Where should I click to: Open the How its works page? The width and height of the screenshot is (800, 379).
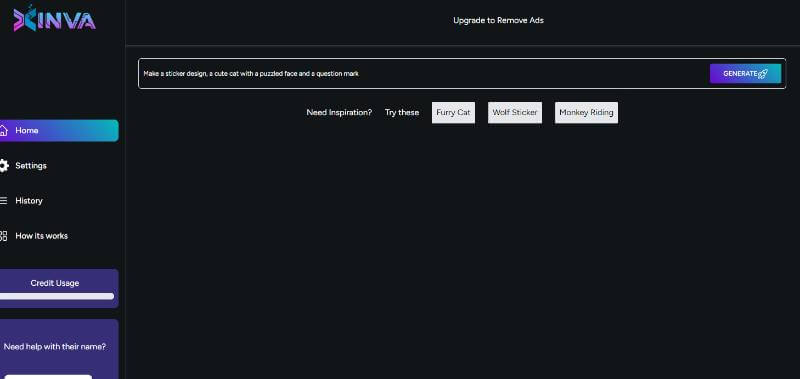[41, 236]
